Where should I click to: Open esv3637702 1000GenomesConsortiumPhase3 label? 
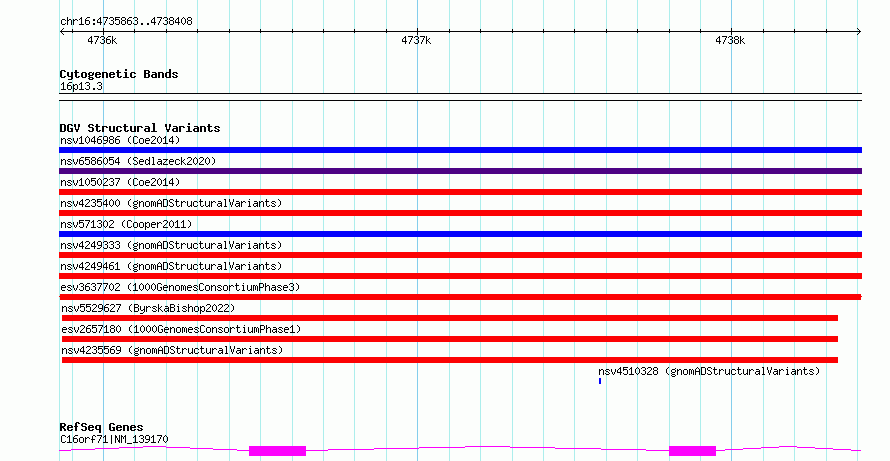[x=180, y=287]
